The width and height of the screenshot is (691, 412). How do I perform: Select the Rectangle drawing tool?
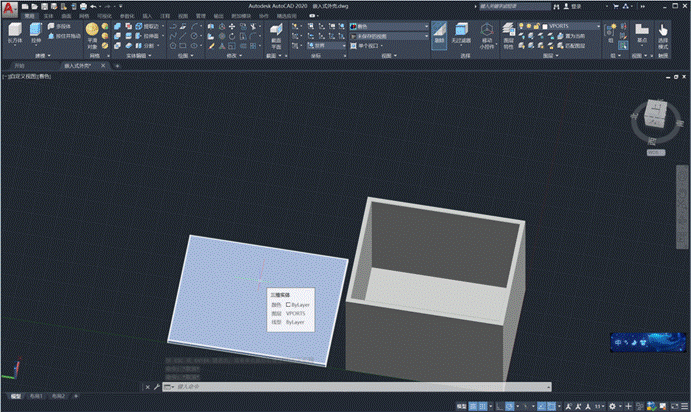[x=183, y=46]
